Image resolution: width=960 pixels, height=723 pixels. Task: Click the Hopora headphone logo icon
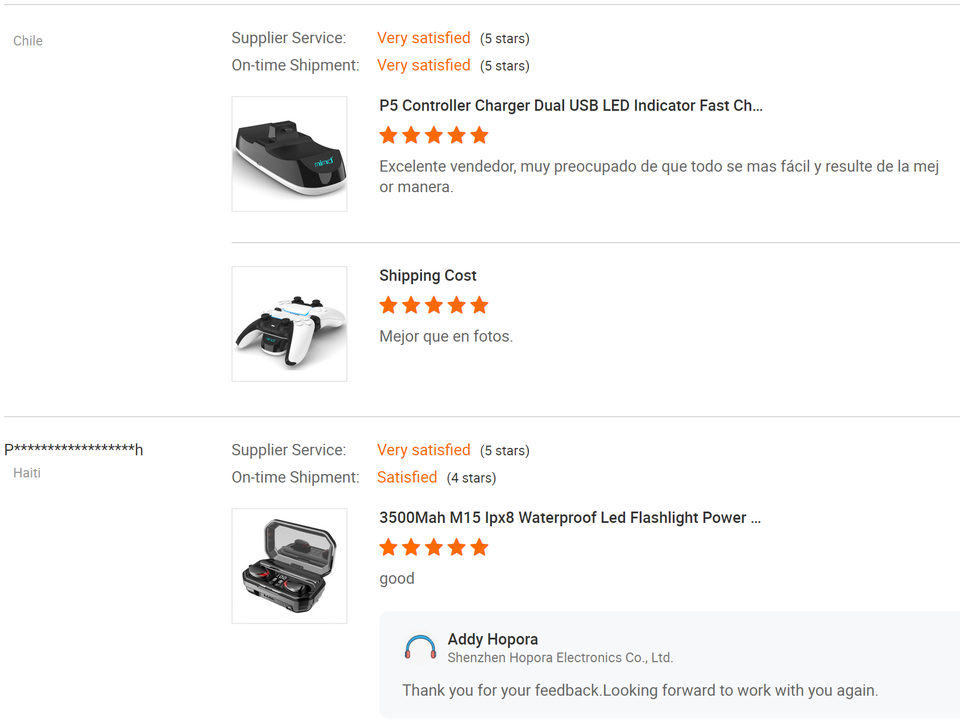(420, 648)
